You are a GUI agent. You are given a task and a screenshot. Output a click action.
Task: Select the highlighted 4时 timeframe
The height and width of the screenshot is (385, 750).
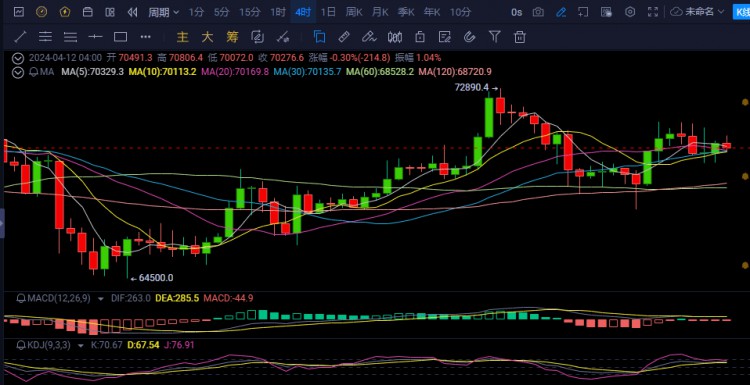point(303,12)
